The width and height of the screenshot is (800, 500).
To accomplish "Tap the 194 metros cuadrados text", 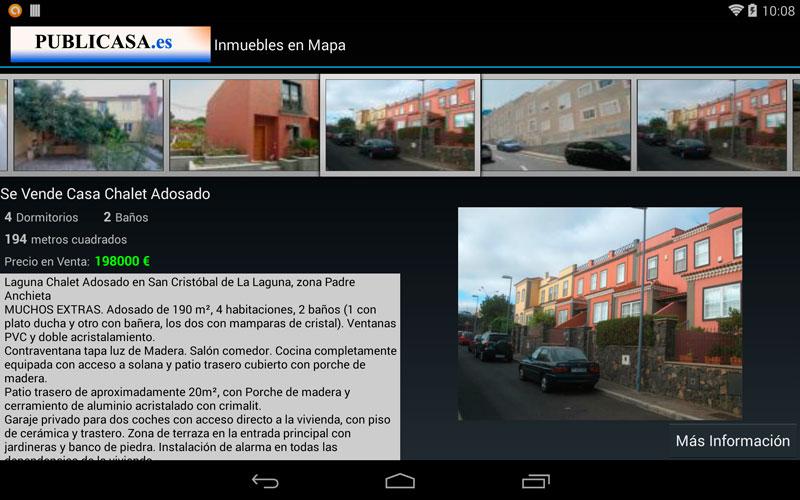I will pyautogui.click(x=66, y=239).
